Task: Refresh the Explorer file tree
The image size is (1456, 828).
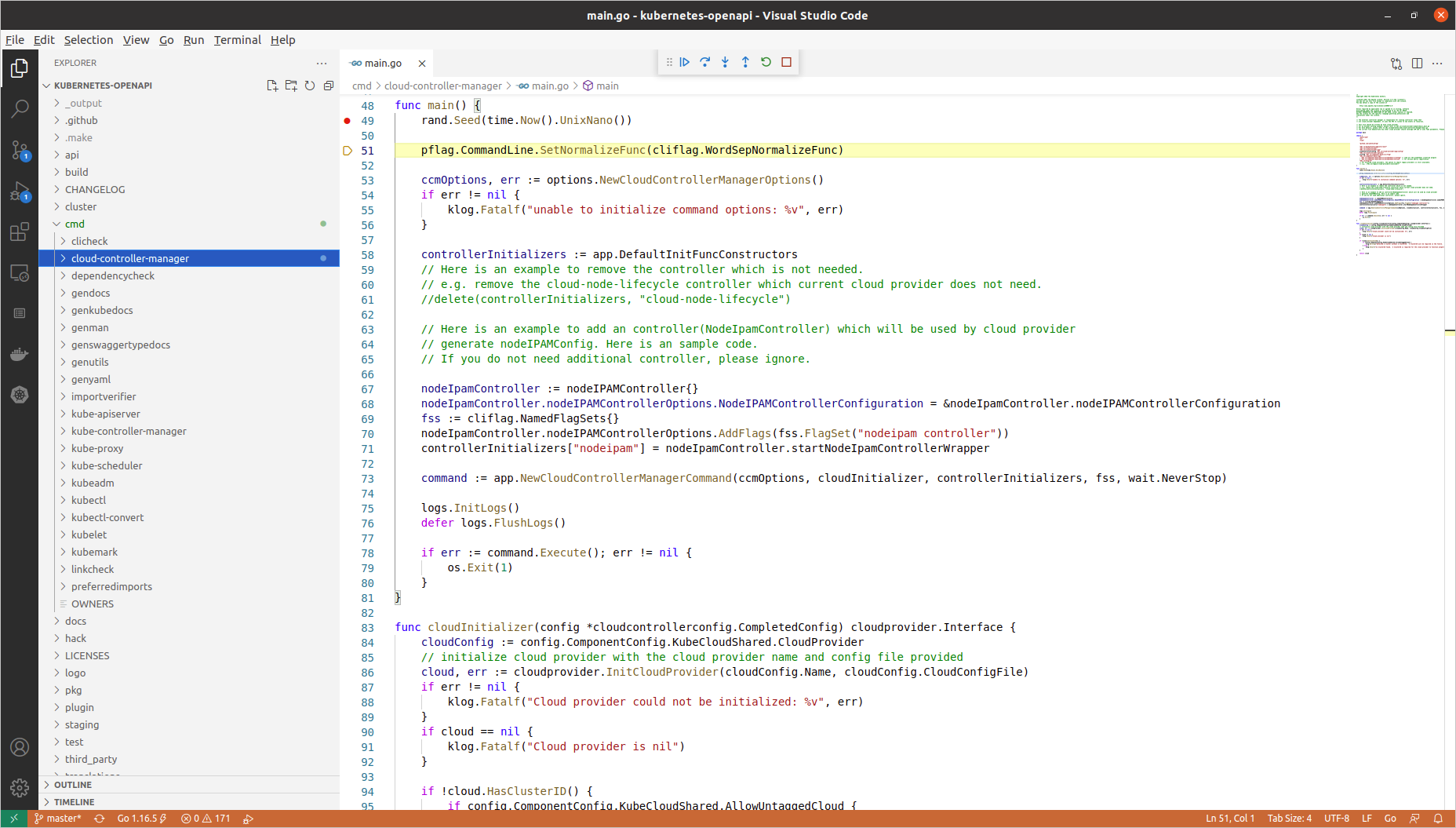Action: click(x=310, y=86)
